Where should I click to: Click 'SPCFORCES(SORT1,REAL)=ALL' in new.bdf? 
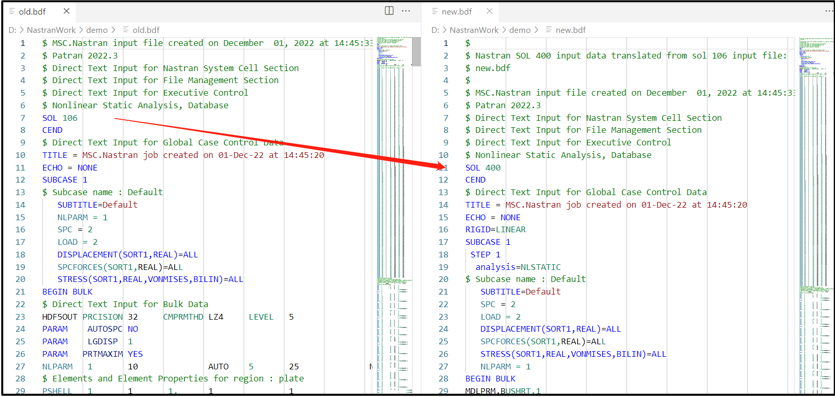click(x=543, y=342)
